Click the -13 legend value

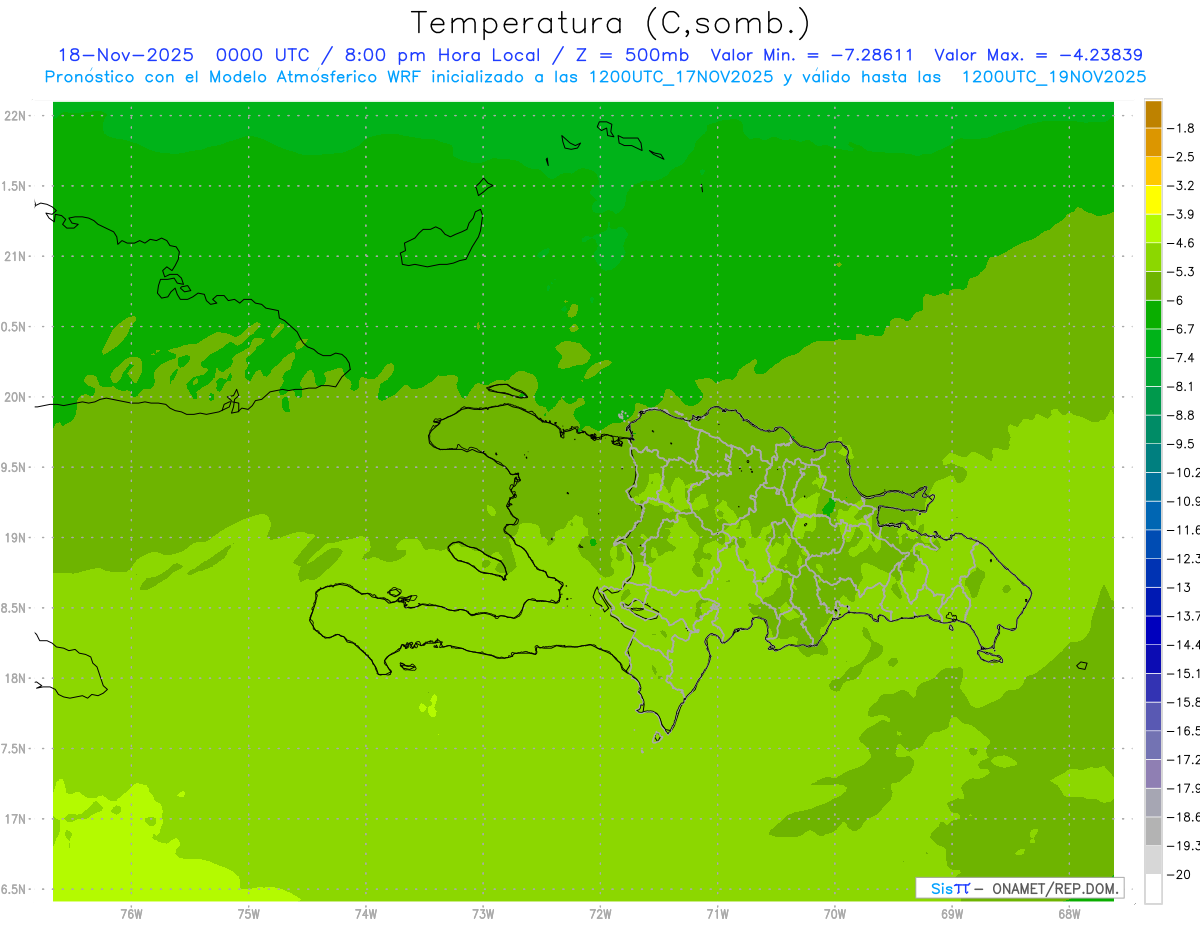click(1178, 587)
